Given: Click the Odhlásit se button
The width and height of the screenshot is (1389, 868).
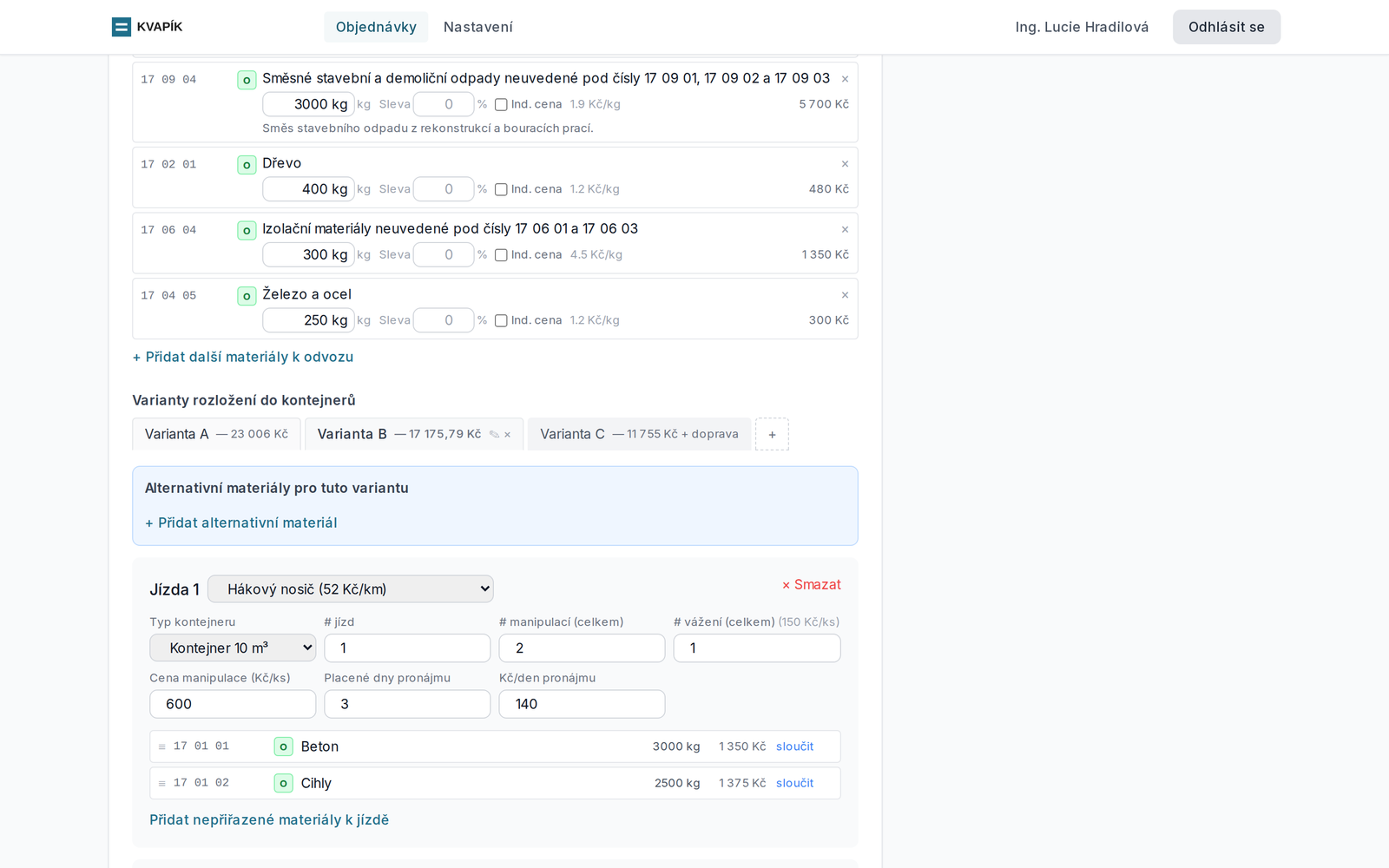Looking at the screenshot, I should coord(1227,27).
